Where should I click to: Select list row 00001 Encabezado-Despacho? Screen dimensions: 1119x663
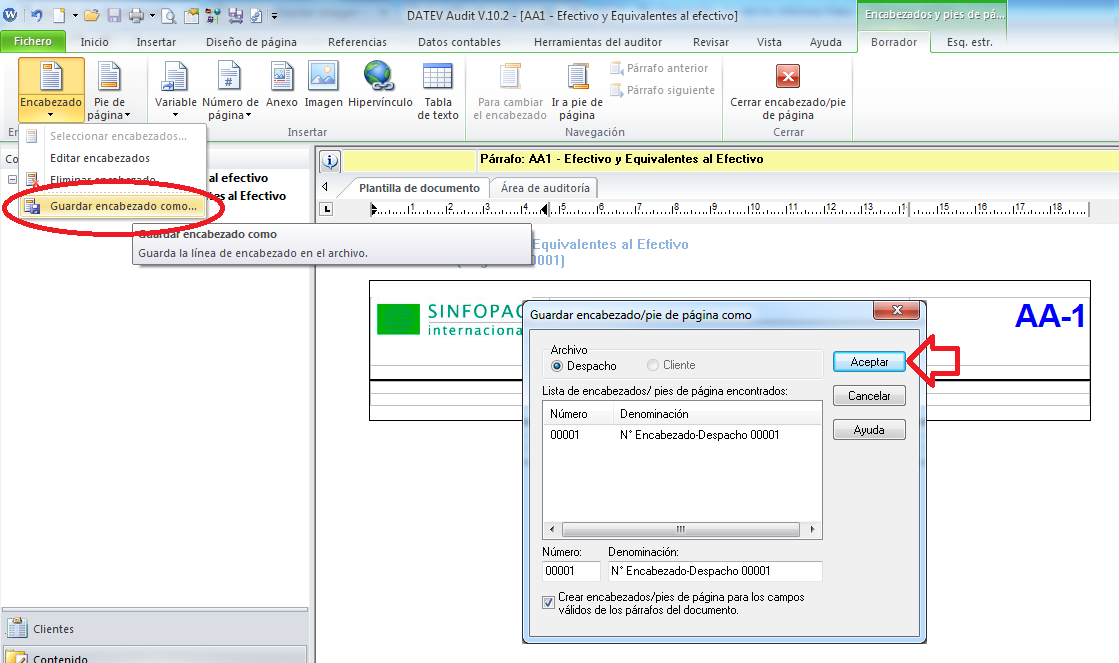coord(682,435)
